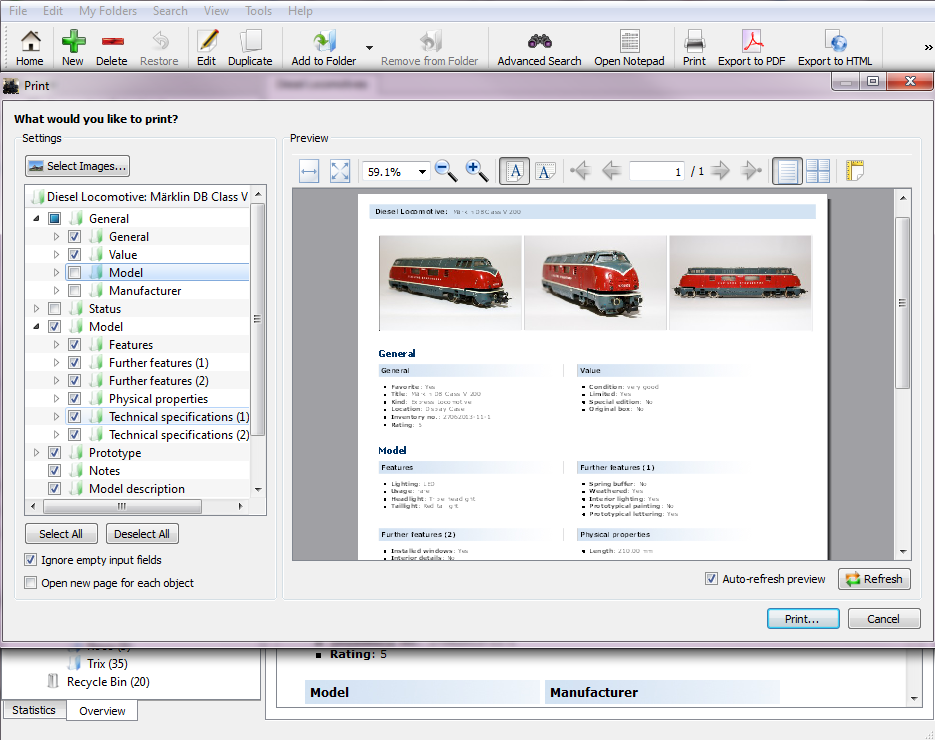935x740 pixels.
Task: Select the normal font size A icon
Action: pyautogui.click(x=515, y=172)
